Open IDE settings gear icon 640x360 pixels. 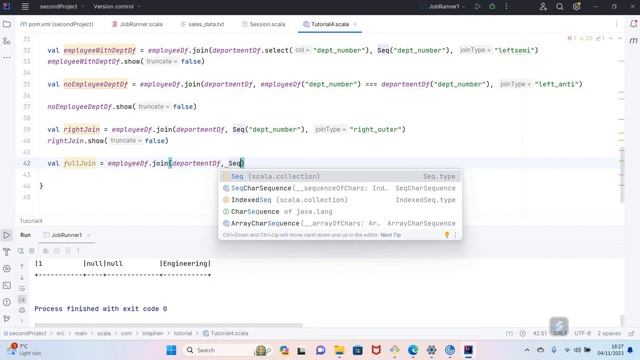click(x=576, y=7)
